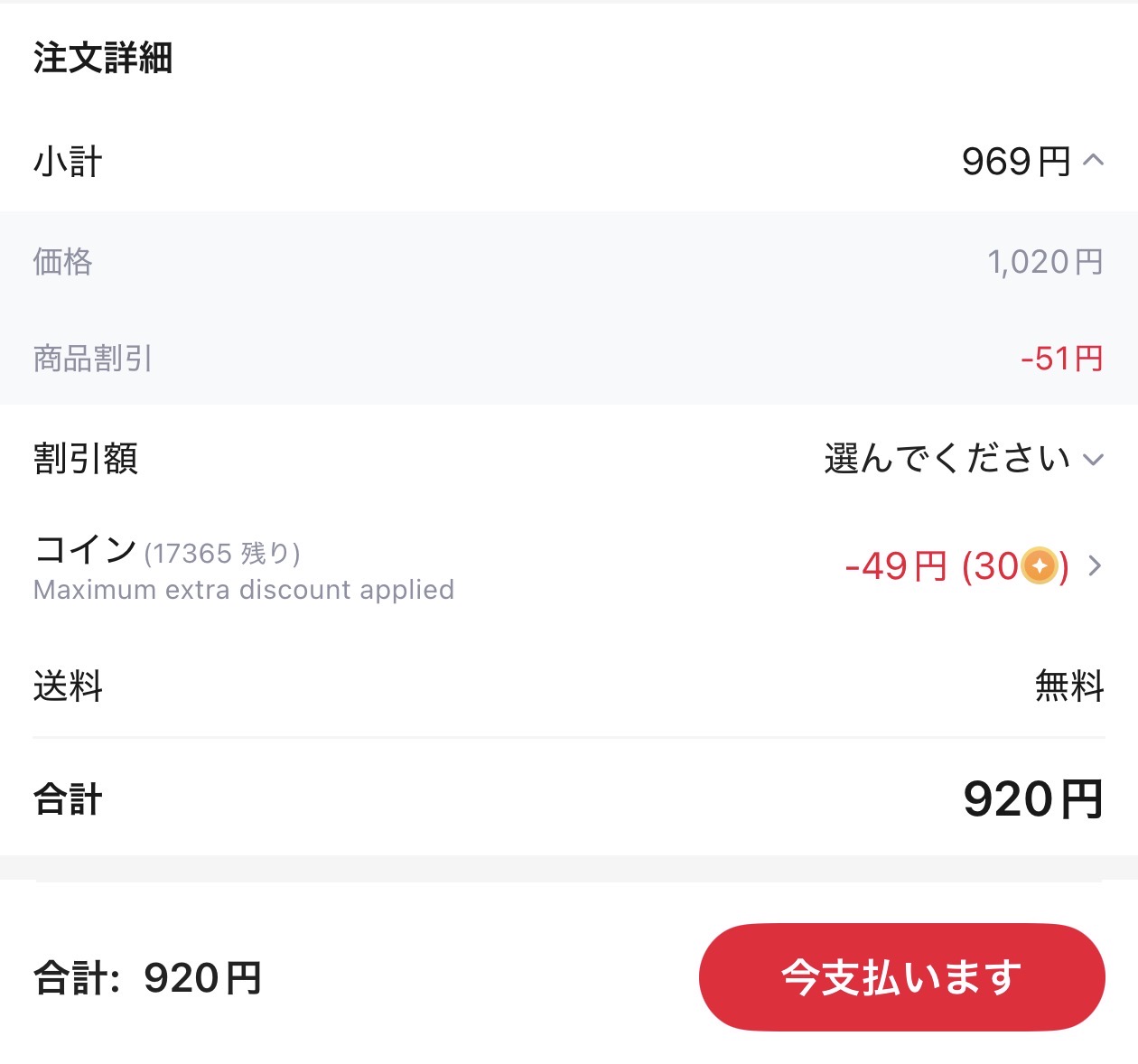Tap the bold 920円 total amount
Viewport: 1138px width, 1064px height.
[1034, 799]
